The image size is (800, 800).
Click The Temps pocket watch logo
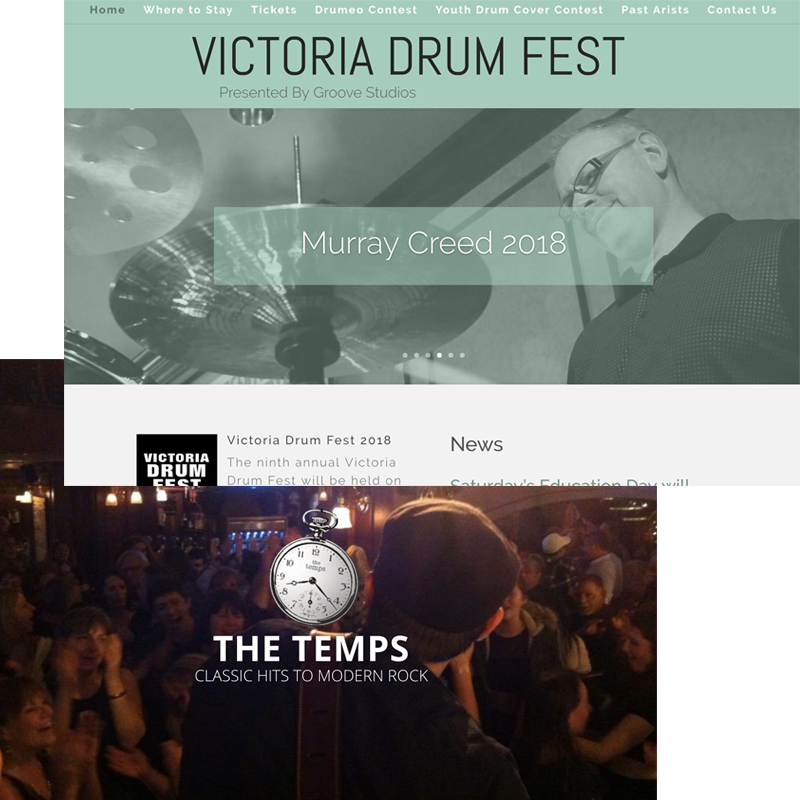pyautogui.click(x=313, y=566)
